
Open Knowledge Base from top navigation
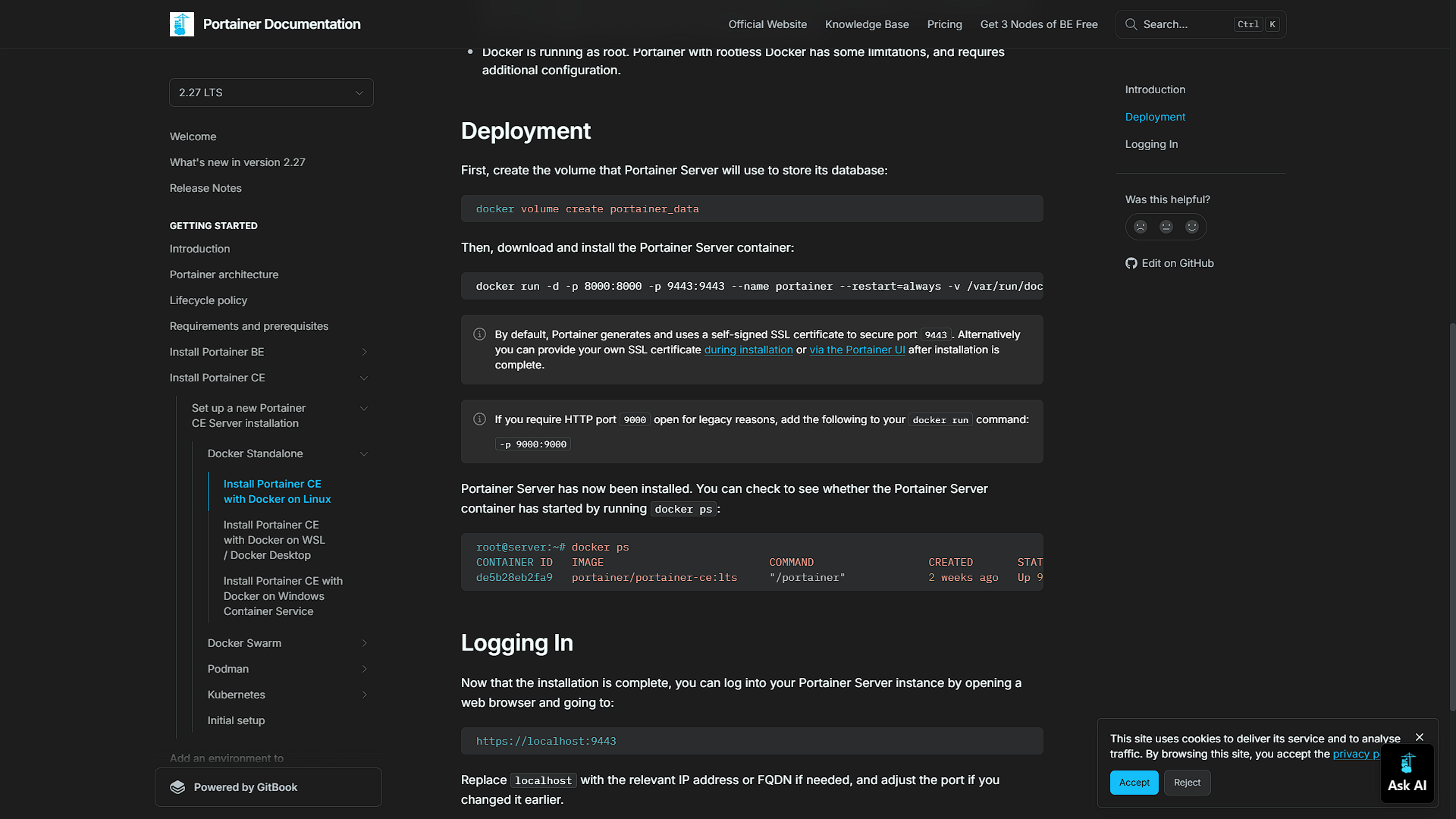pyautogui.click(x=867, y=24)
